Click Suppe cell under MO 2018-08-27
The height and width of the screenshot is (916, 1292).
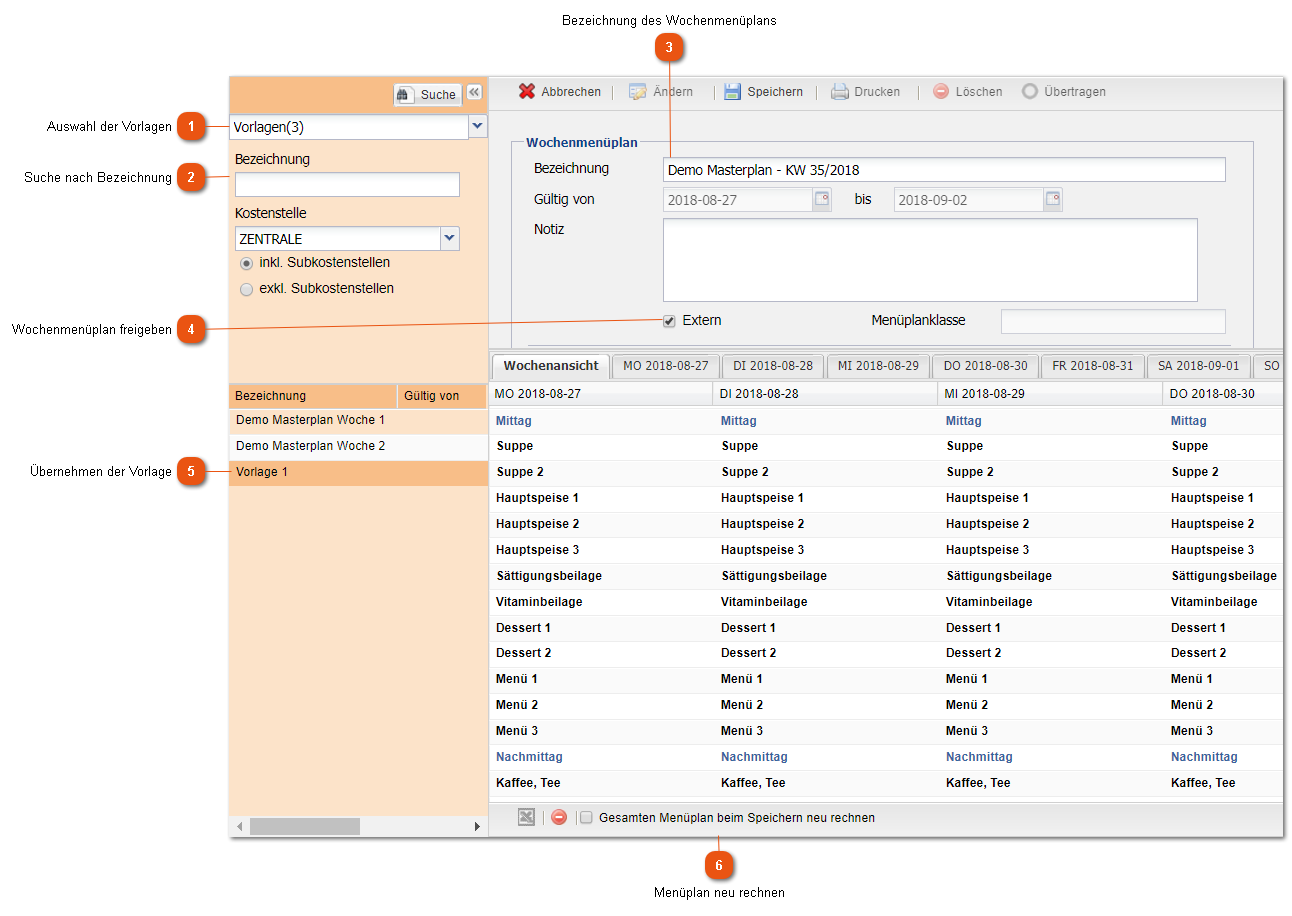tap(601, 446)
